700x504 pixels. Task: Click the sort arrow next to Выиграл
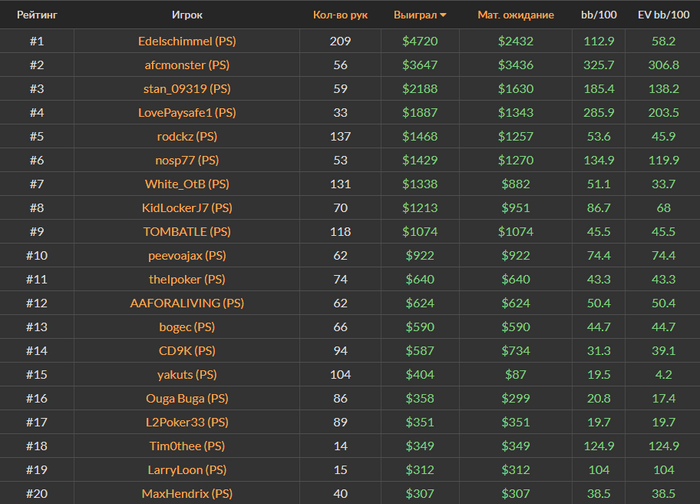pyautogui.click(x=443, y=16)
